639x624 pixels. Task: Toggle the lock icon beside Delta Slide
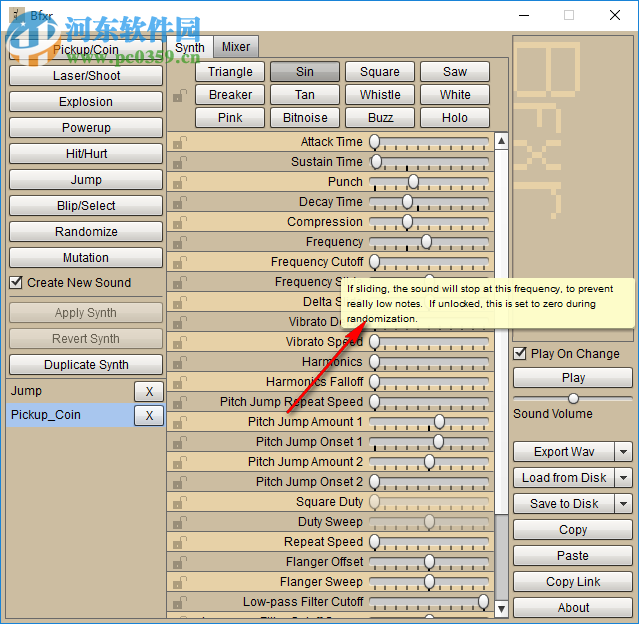click(179, 302)
